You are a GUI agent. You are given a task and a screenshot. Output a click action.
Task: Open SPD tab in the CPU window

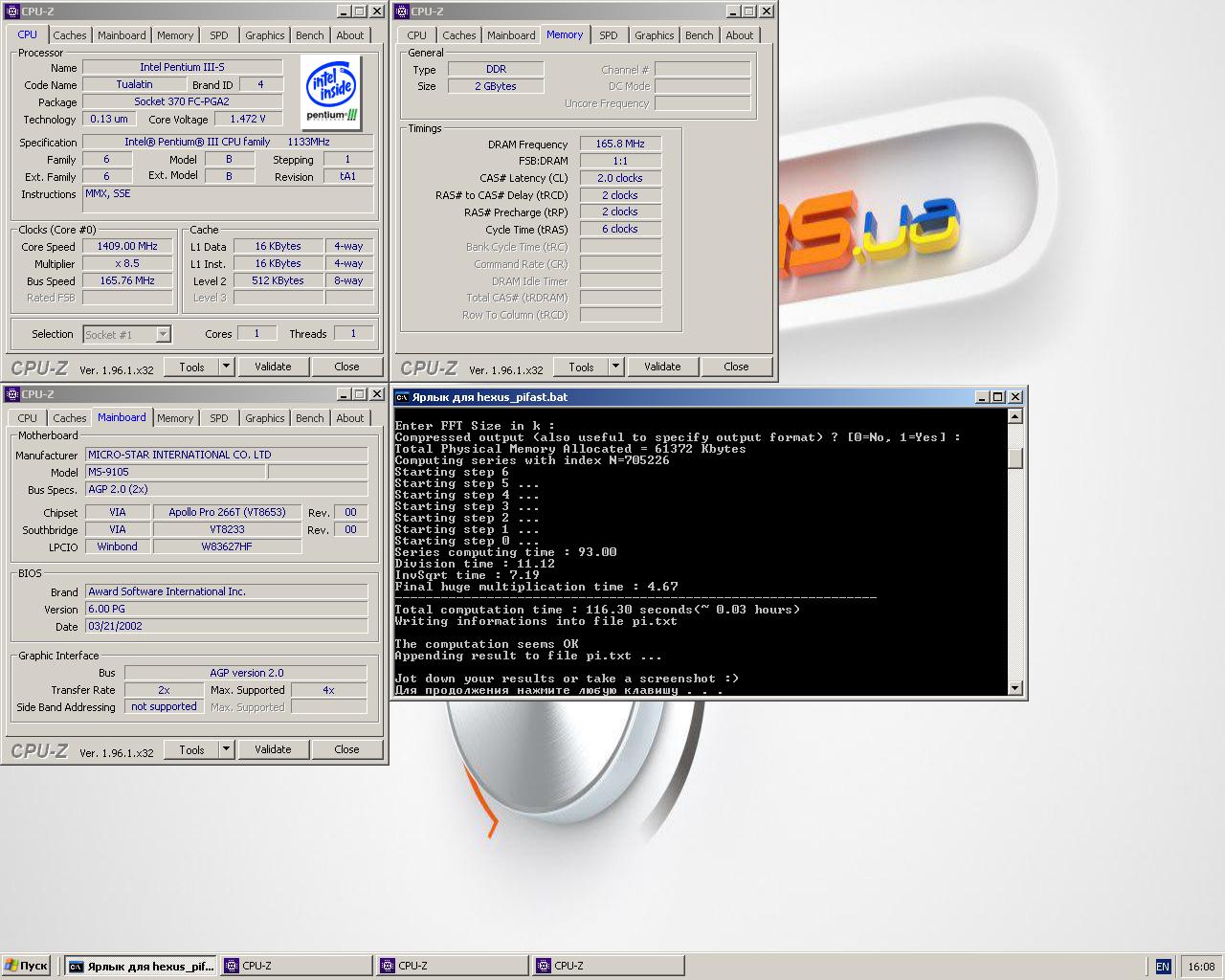pos(219,35)
